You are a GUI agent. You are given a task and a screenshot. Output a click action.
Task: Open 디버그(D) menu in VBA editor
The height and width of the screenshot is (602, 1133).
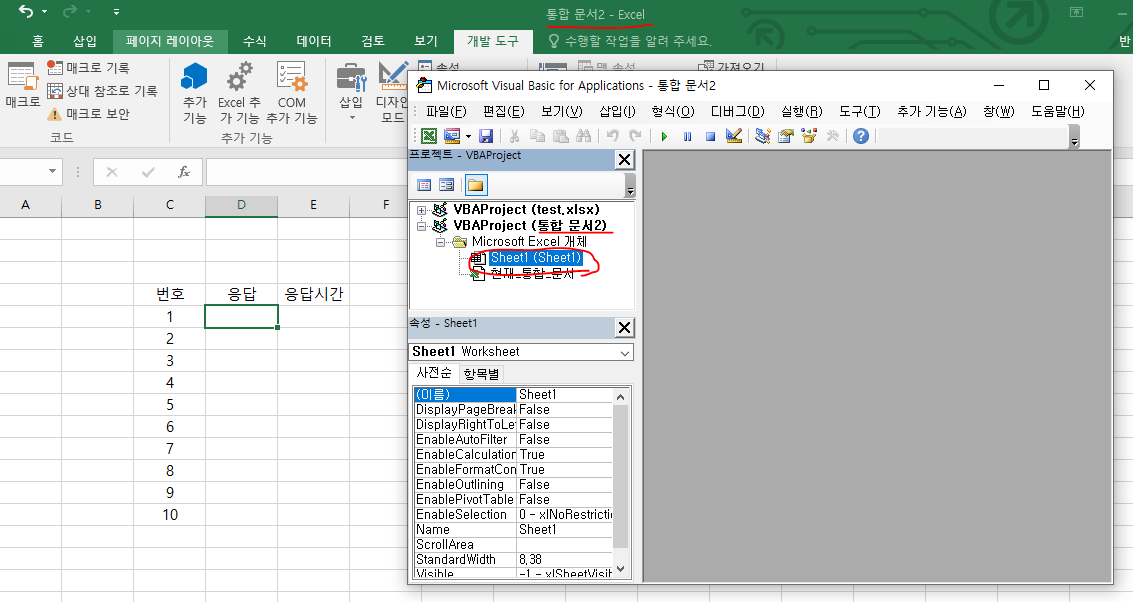coord(737,111)
